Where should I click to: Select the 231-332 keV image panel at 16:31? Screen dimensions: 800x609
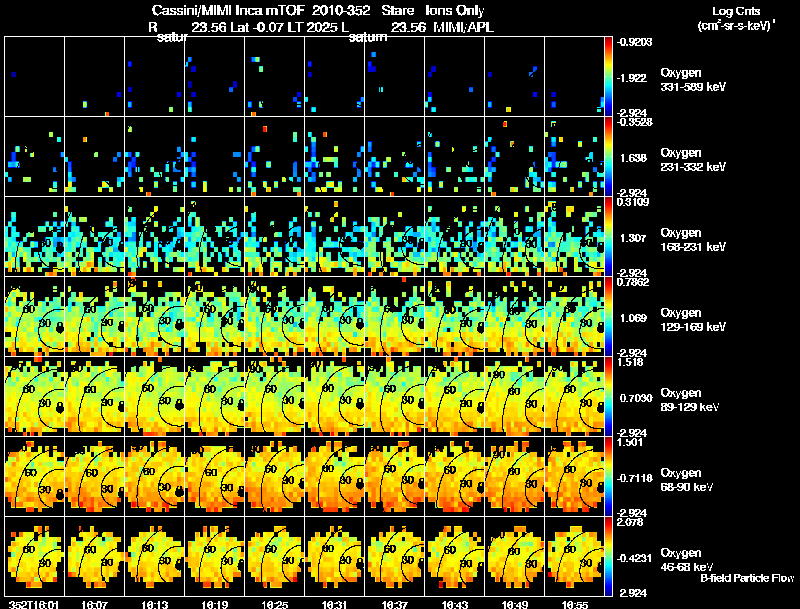point(334,156)
